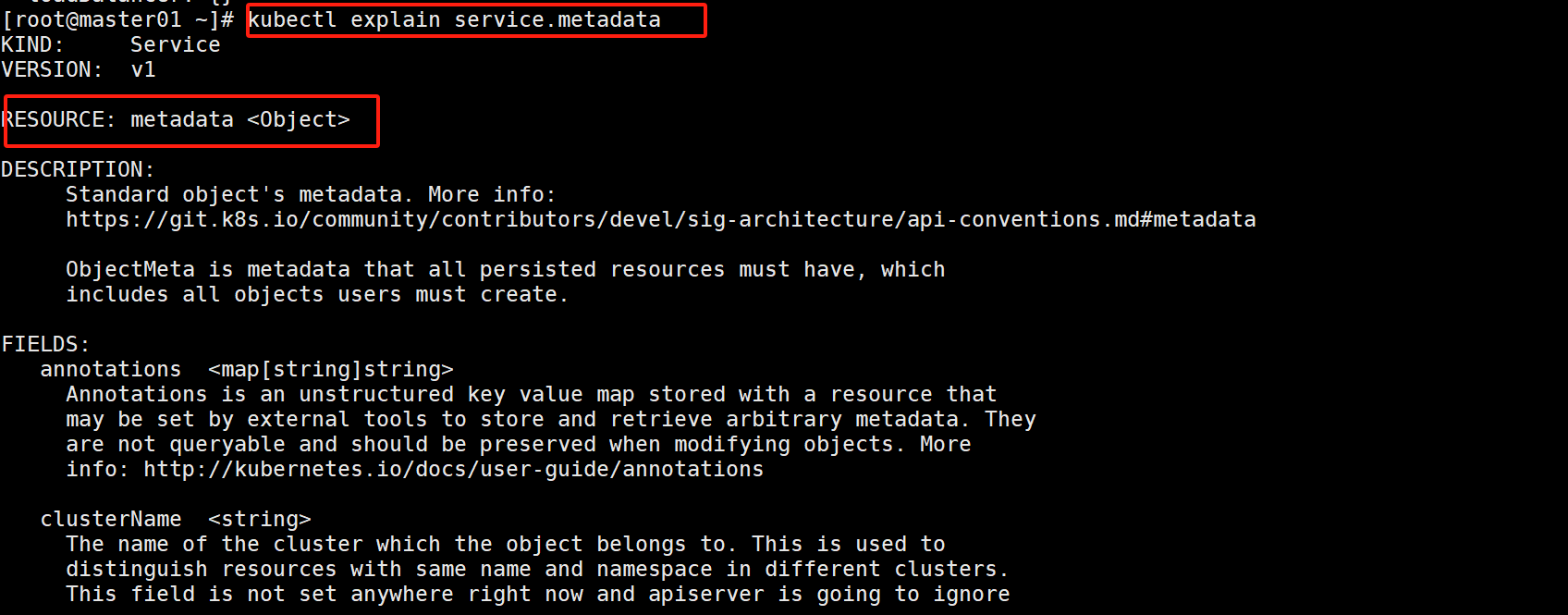
Task: Click the RESOURCE label in the red box
Action: tap(58, 119)
